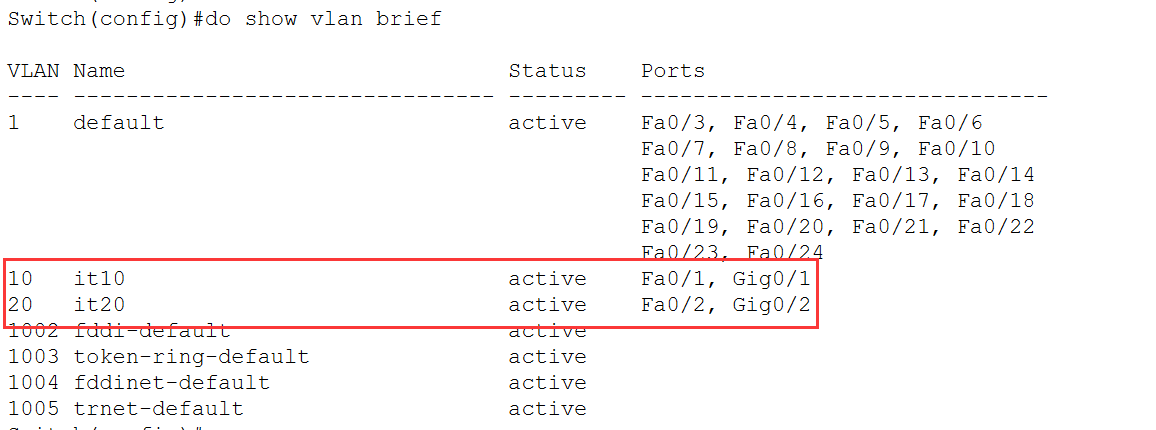
Task: Click the default VLAN name
Action: 119,122
